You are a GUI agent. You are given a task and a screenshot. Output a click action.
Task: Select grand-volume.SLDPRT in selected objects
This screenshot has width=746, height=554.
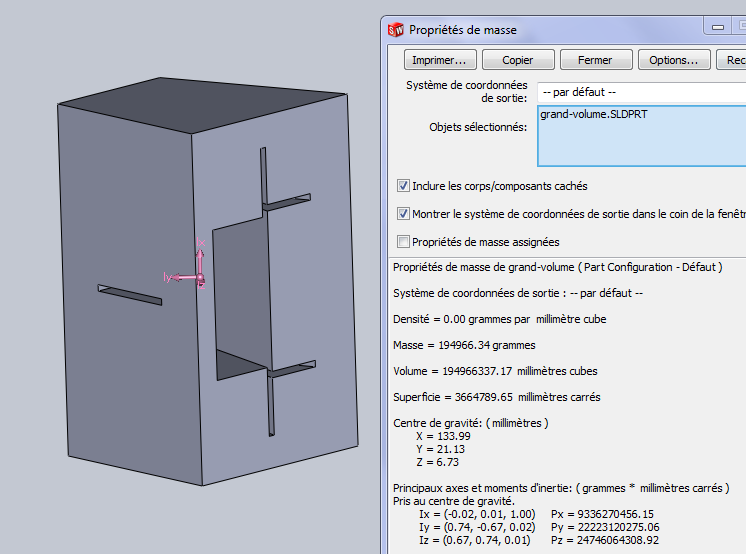coord(594,114)
